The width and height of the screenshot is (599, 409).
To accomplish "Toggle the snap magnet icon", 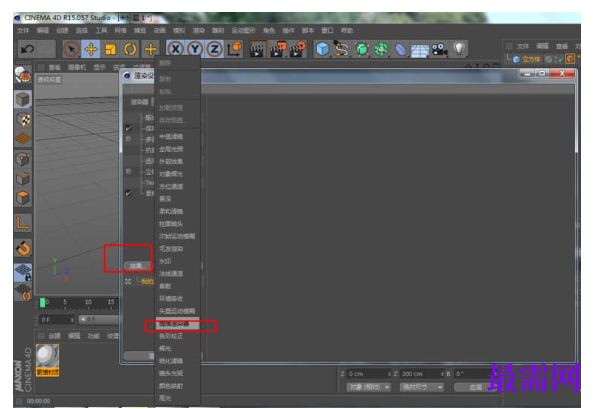I will point(23,248).
